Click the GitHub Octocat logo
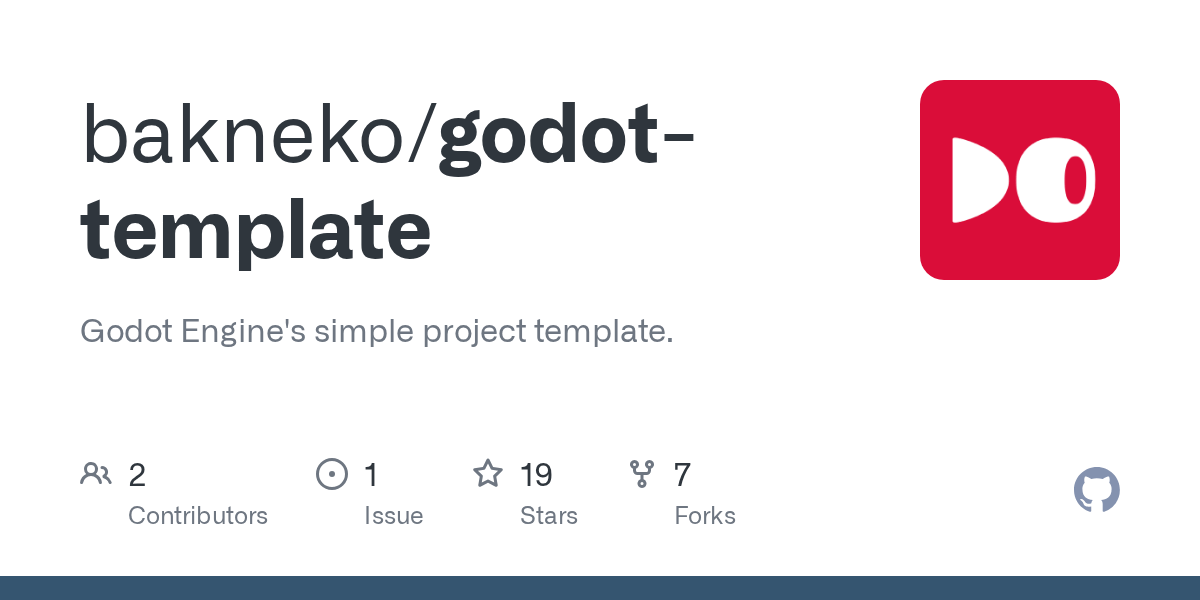The width and height of the screenshot is (1200, 600). [1097, 490]
